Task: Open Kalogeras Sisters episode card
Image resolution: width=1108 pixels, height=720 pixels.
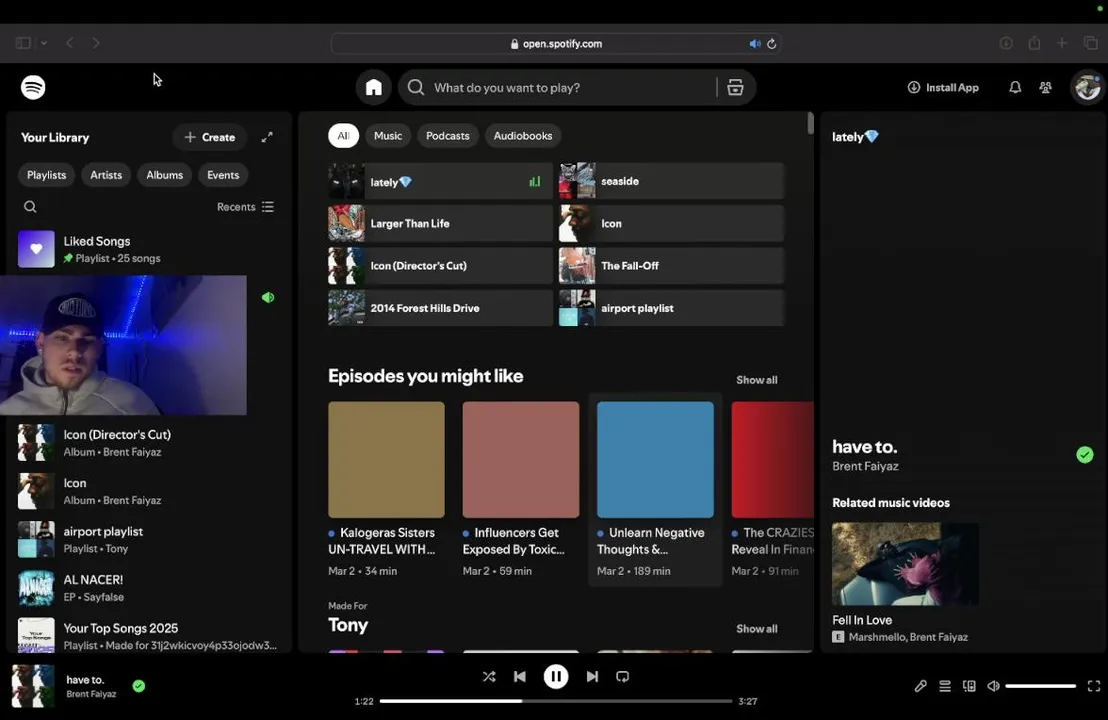Action: point(387,490)
